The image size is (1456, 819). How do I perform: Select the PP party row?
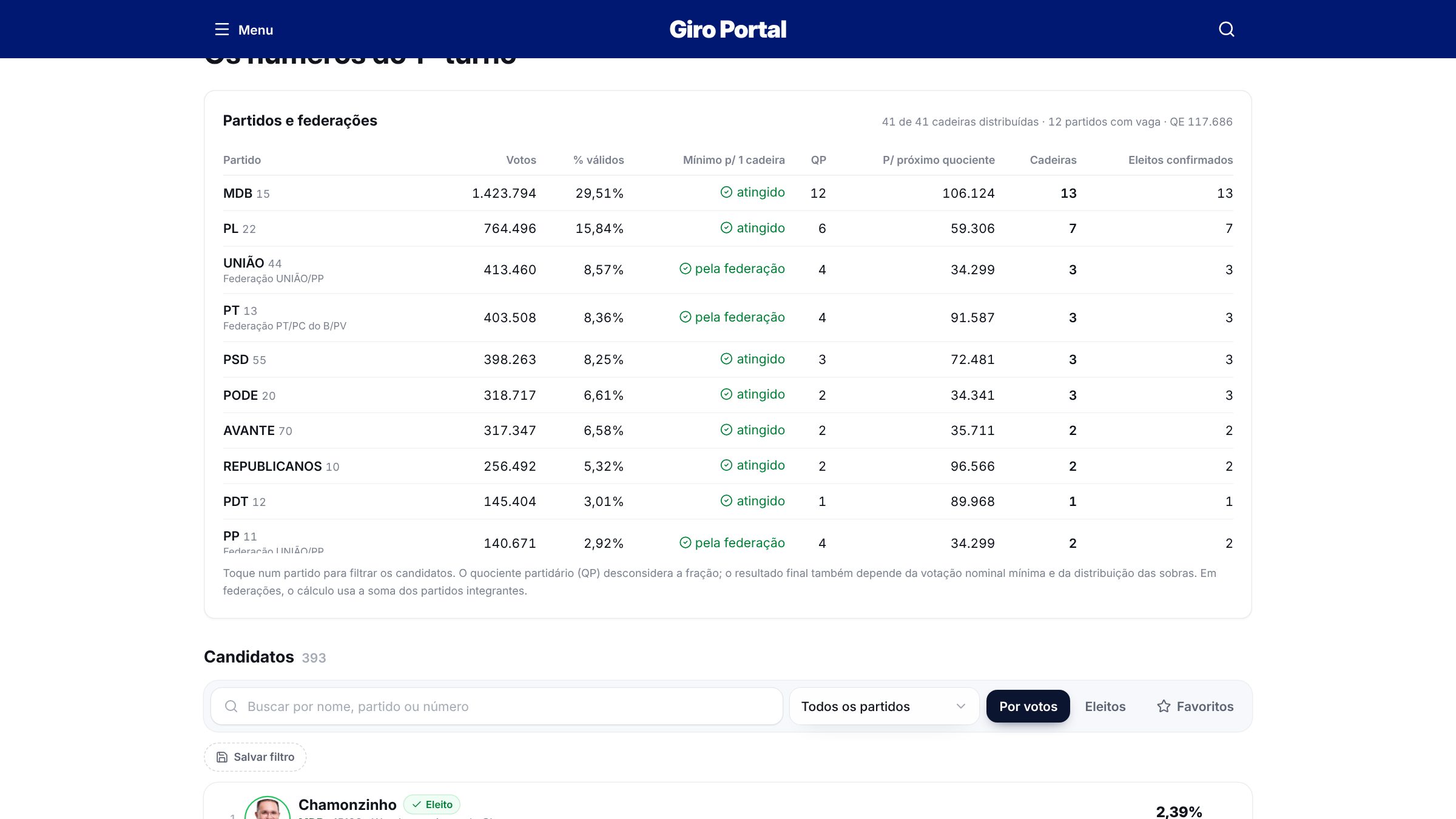tap(727, 537)
